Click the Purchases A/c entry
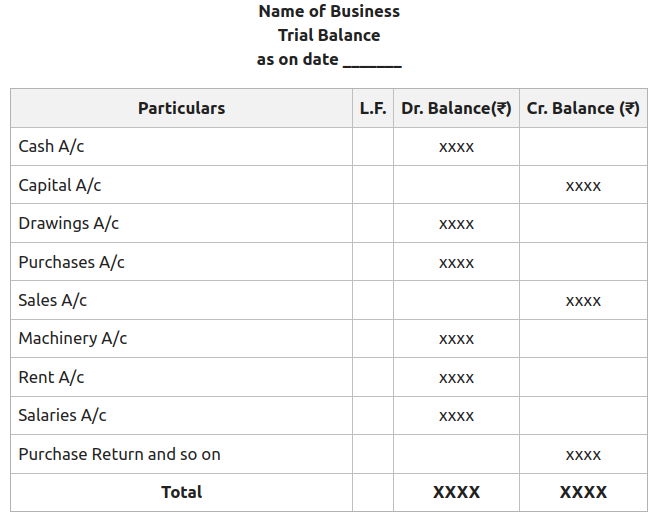657x522 pixels. (x=71, y=262)
